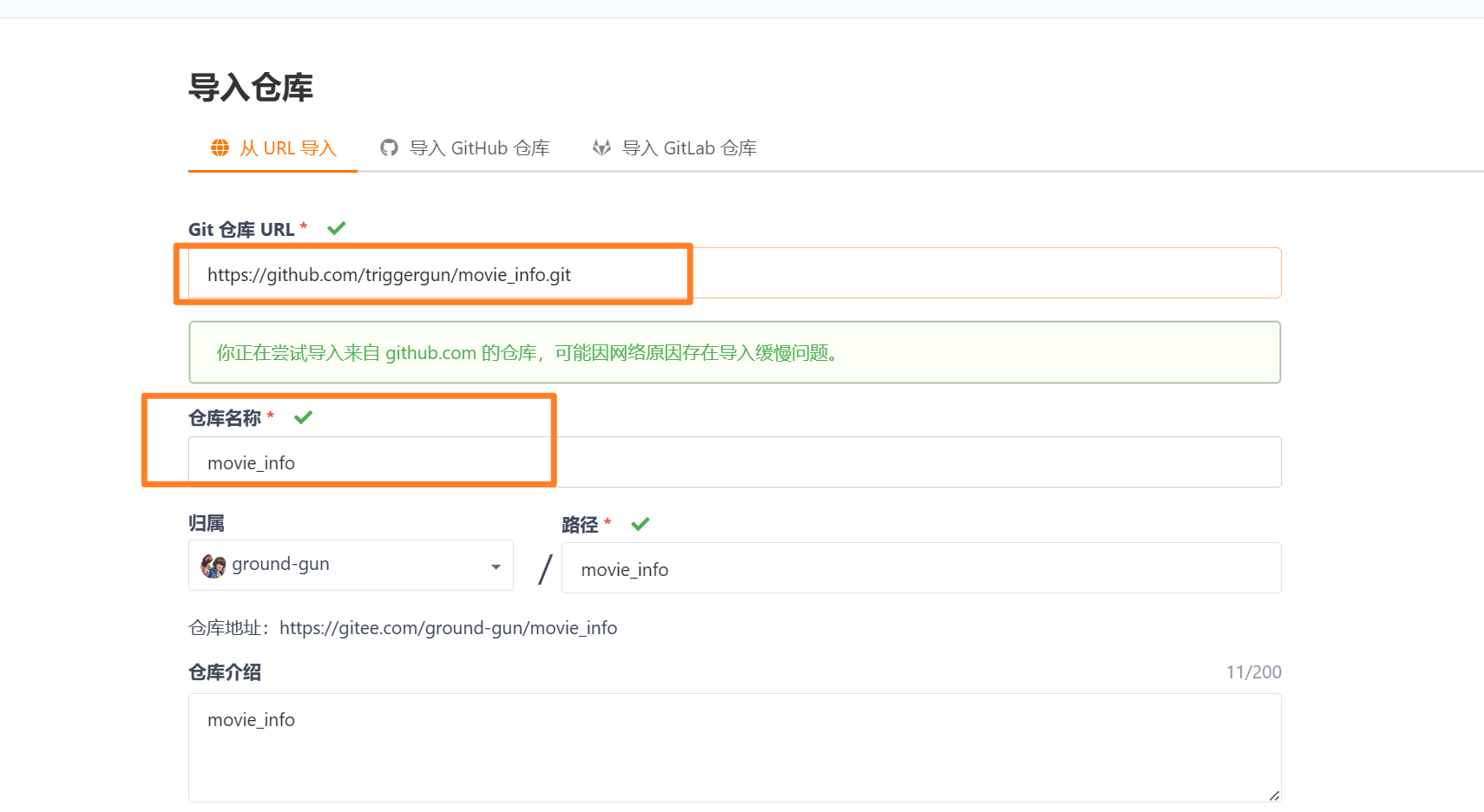
Task: Click the GitLab fox icon
Action: (601, 147)
